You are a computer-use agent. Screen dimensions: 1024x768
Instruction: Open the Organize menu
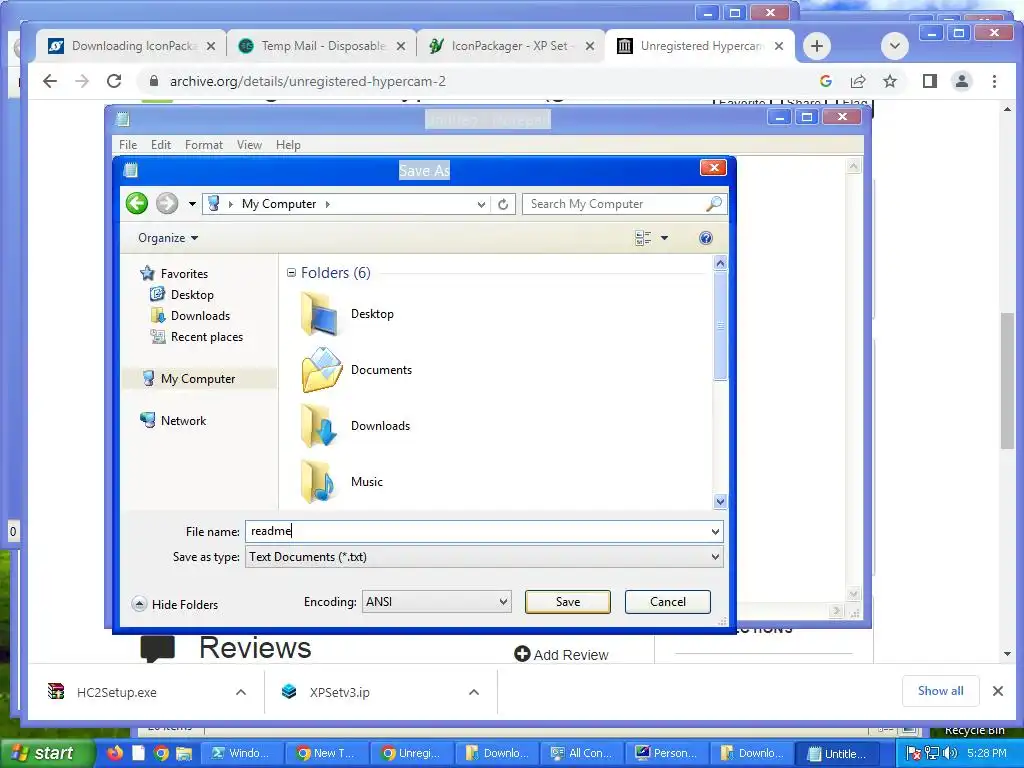pyautogui.click(x=168, y=238)
